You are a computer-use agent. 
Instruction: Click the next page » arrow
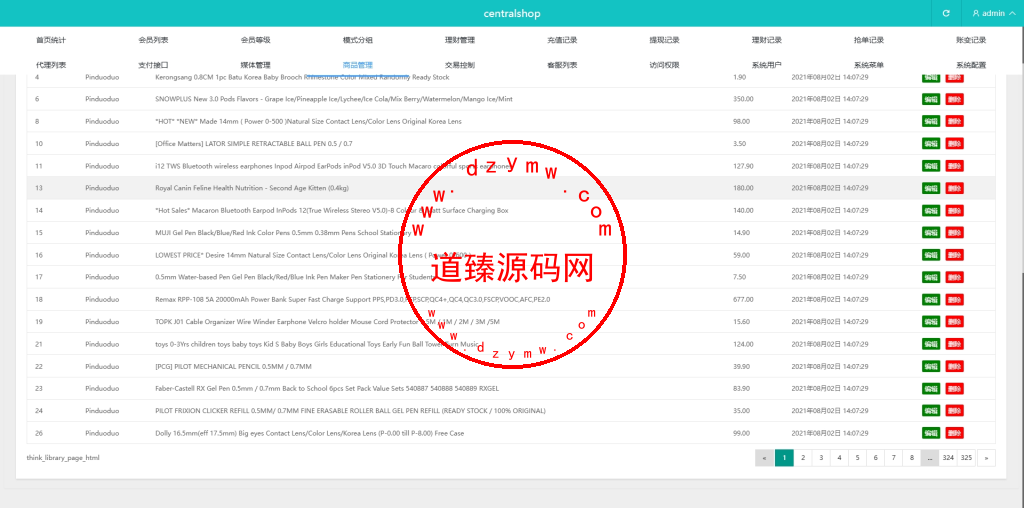tap(986, 458)
